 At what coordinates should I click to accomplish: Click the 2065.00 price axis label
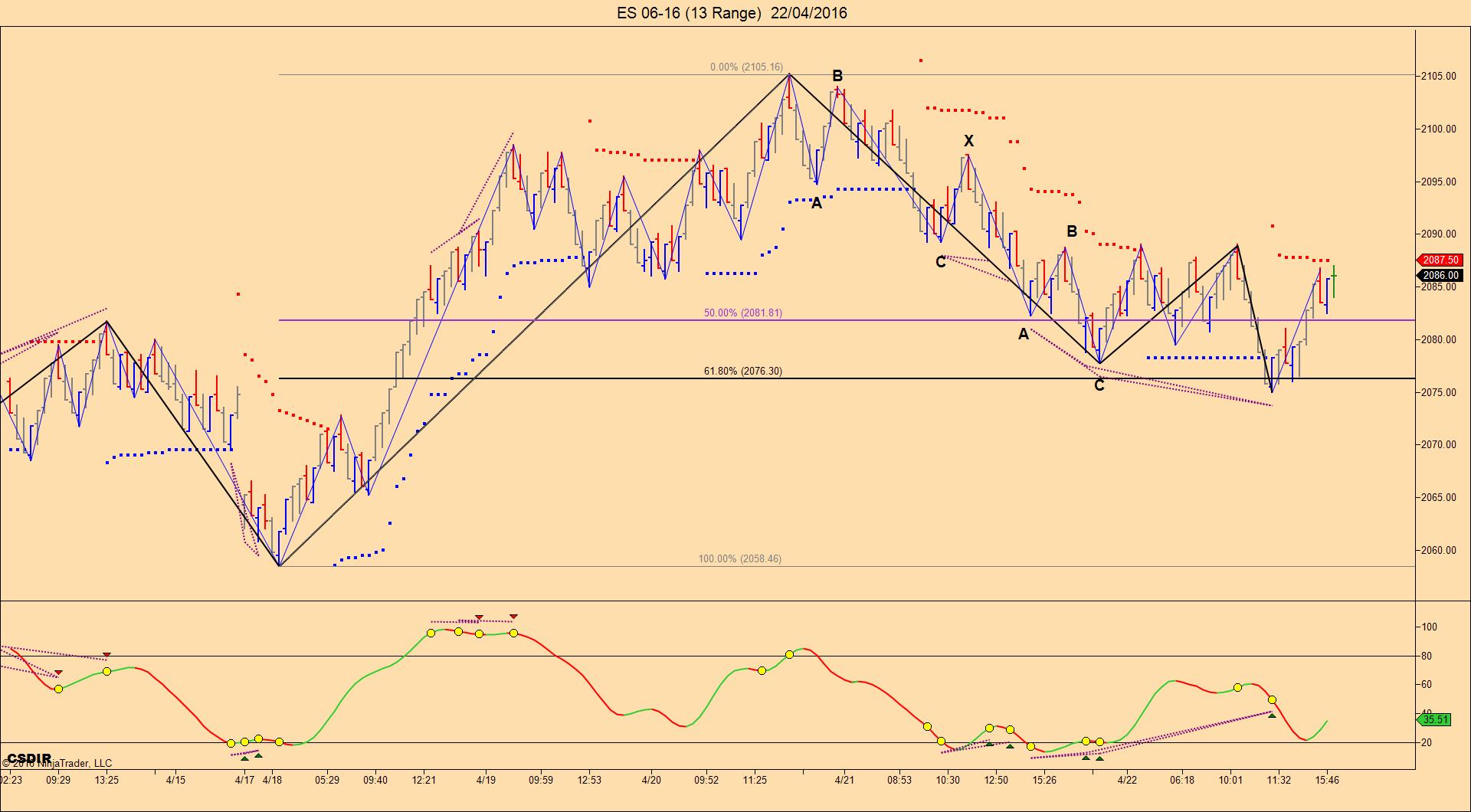tap(1440, 498)
